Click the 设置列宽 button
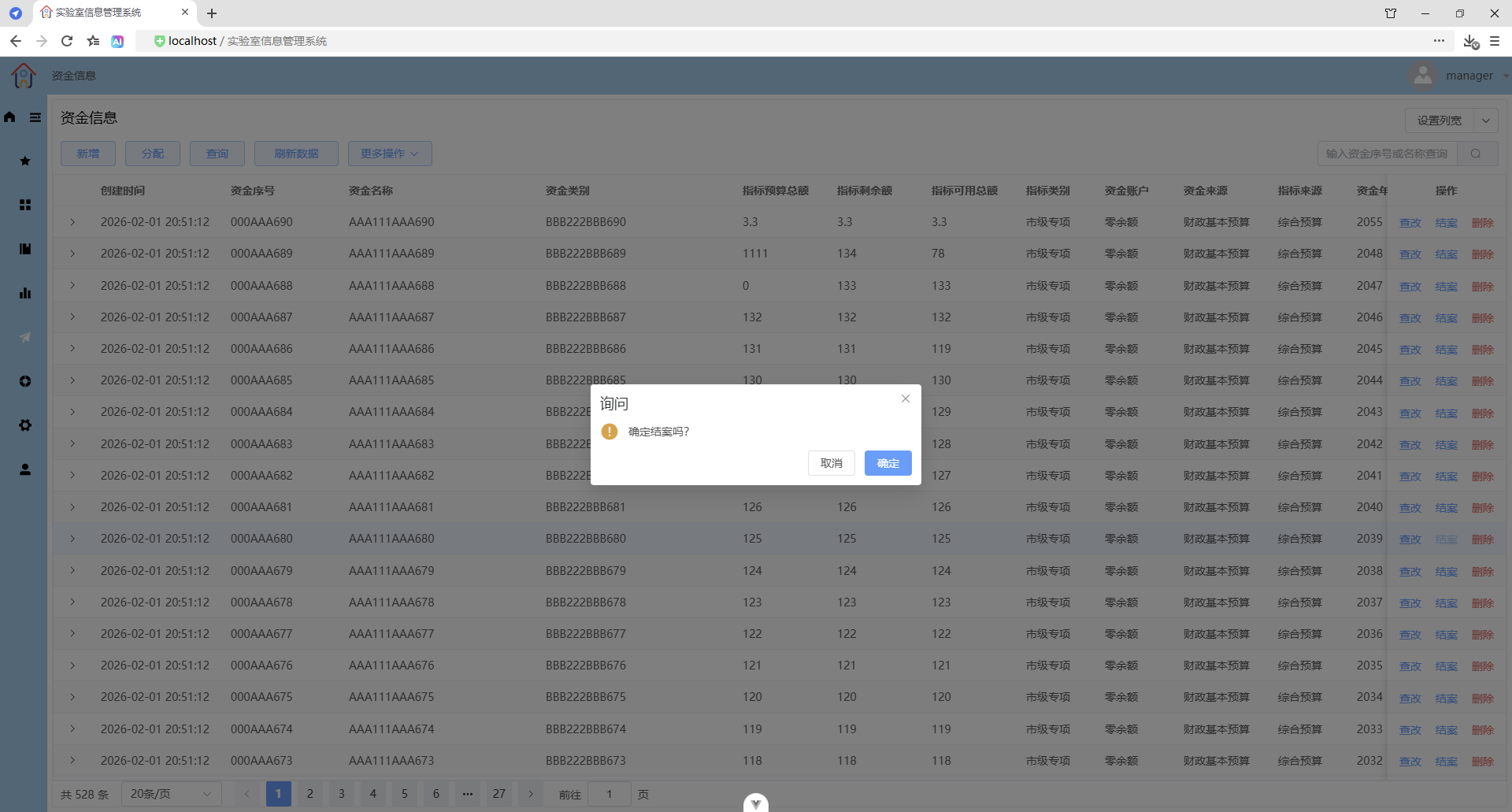Image resolution: width=1512 pixels, height=812 pixels. (x=1440, y=121)
